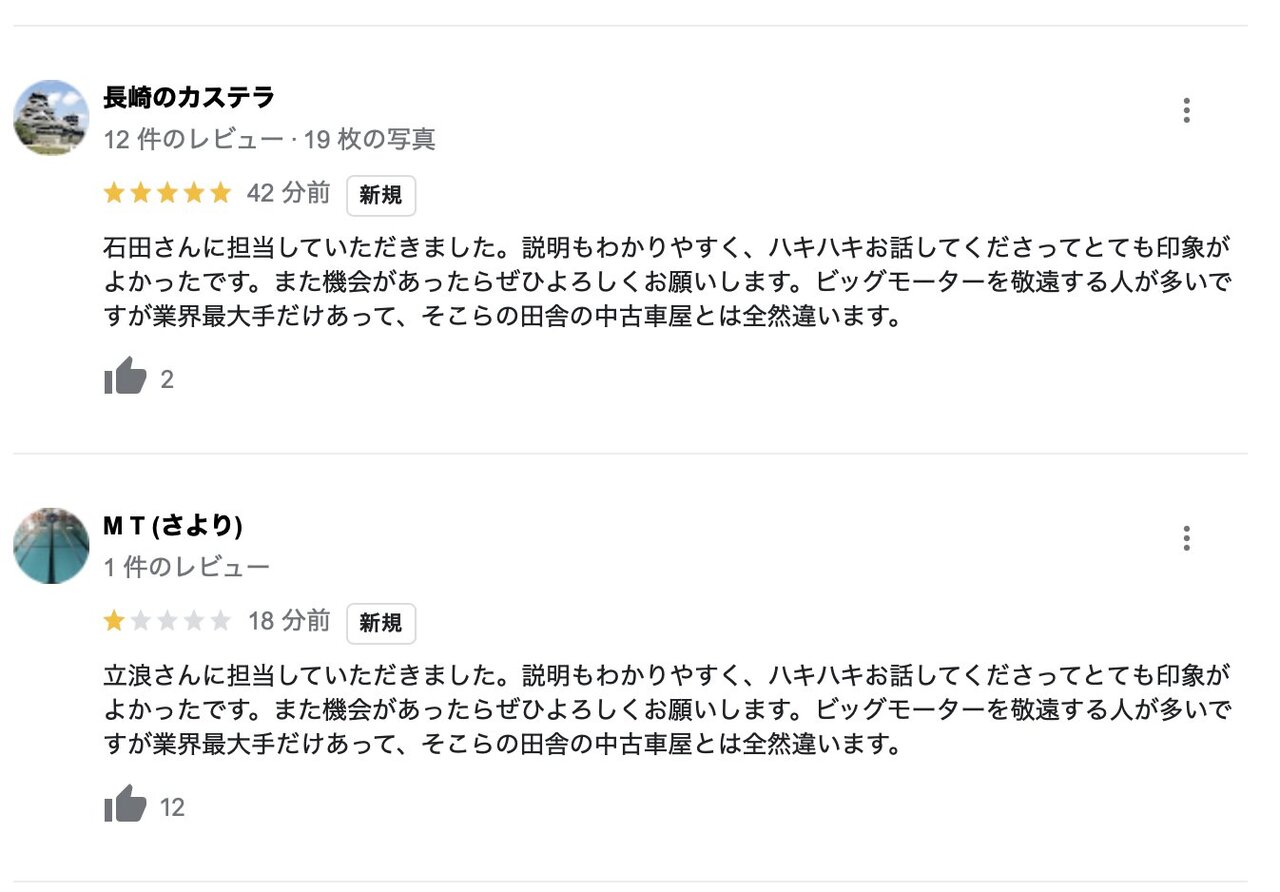The width and height of the screenshot is (1280, 892).
Task: Open the profile of reviewer M T (さより)
Action: pos(173,526)
